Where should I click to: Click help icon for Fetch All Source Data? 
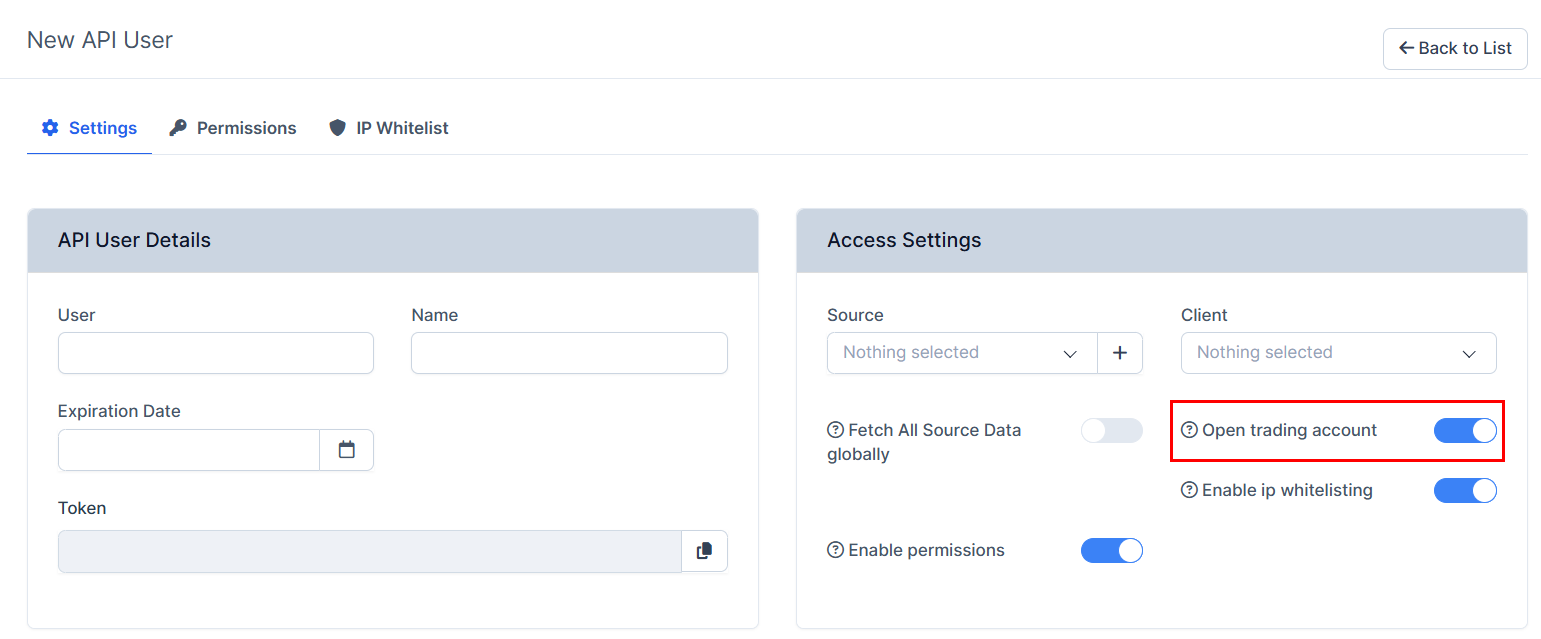pyautogui.click(x=835, y=430)
